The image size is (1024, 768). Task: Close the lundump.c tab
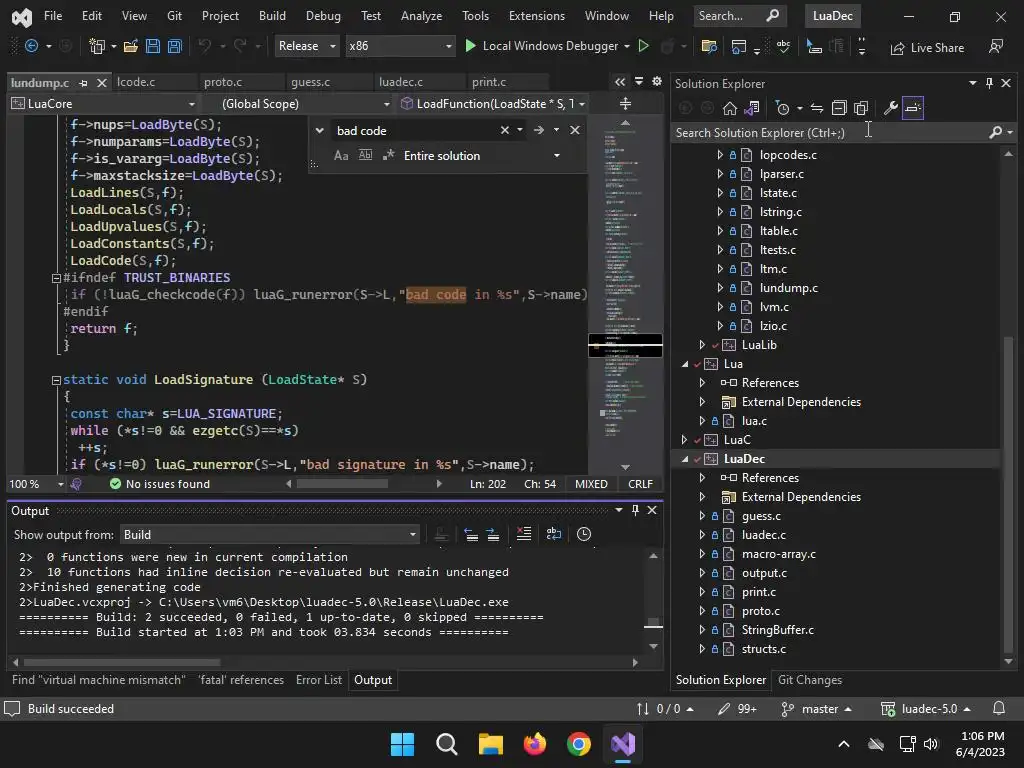(x=102, y=83)
